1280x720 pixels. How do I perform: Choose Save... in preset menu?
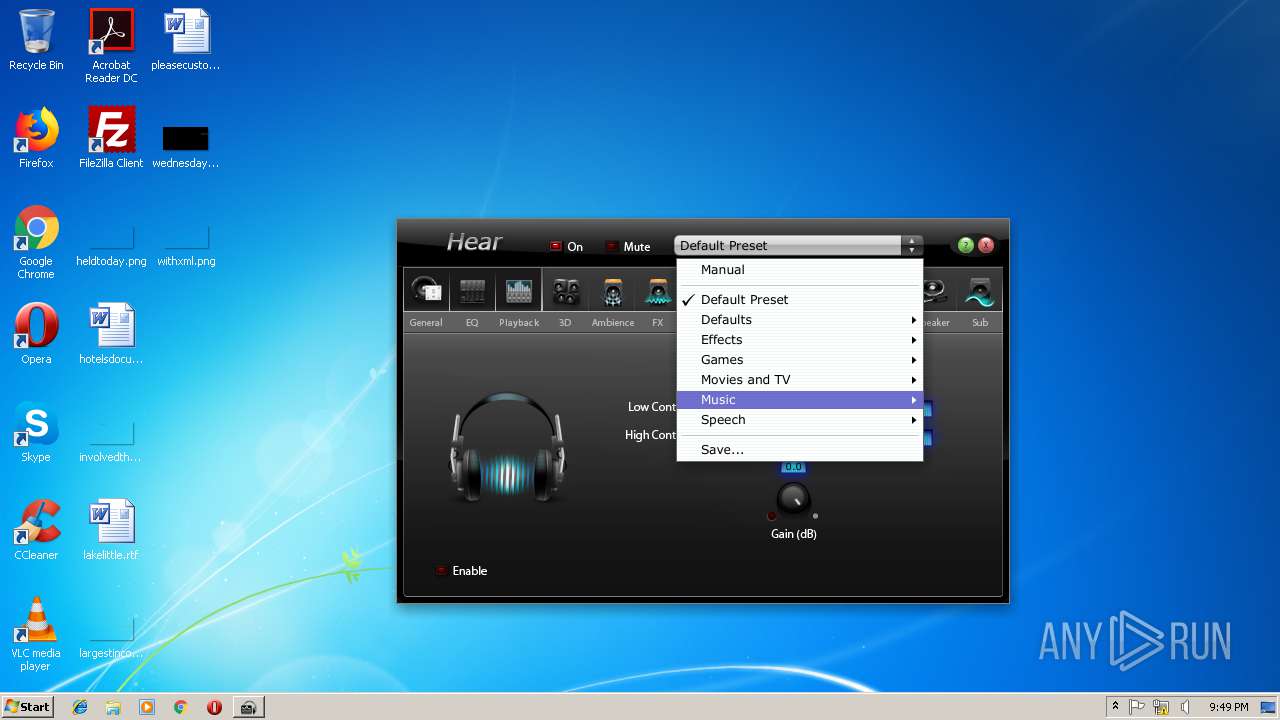pyautogui.click(x=799, y=450)
